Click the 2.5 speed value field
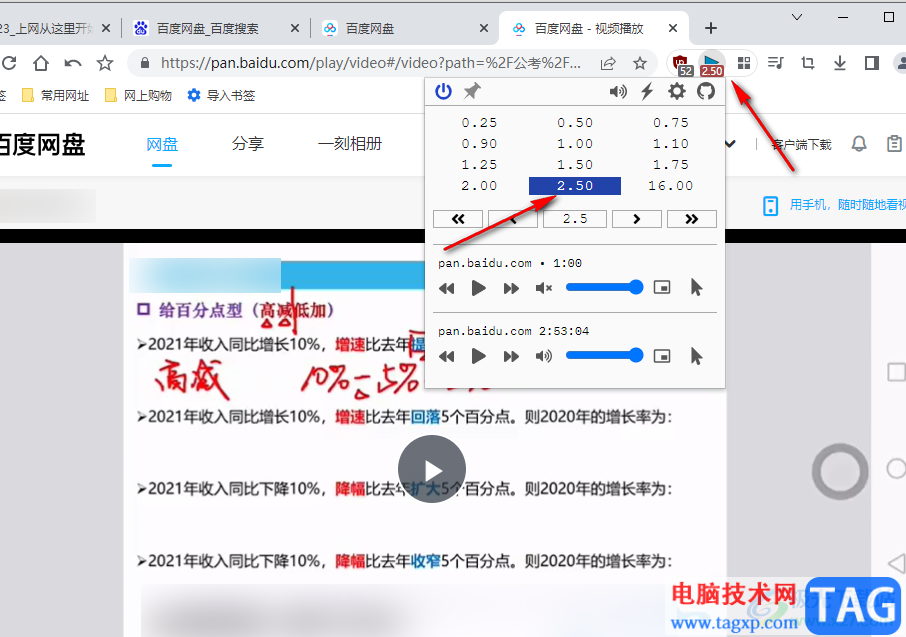The width and height of the screenshot is (906, 637). tap(575, 219)
